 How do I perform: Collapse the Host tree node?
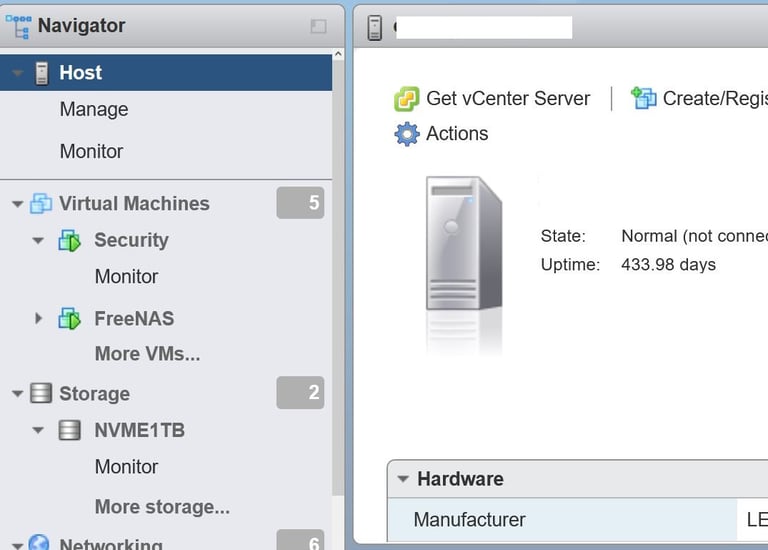click(x=18, y=73)
